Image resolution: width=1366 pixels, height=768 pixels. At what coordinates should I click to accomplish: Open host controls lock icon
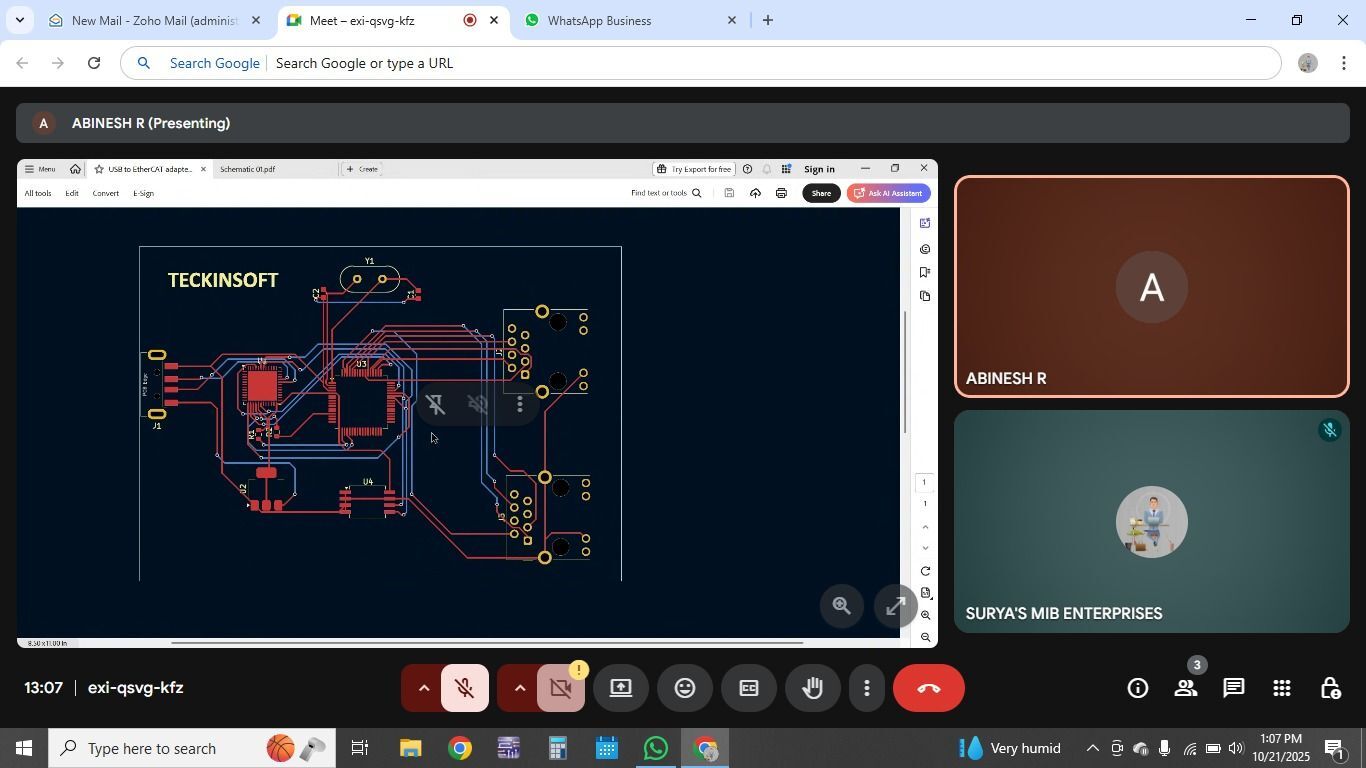point(1330,688)
